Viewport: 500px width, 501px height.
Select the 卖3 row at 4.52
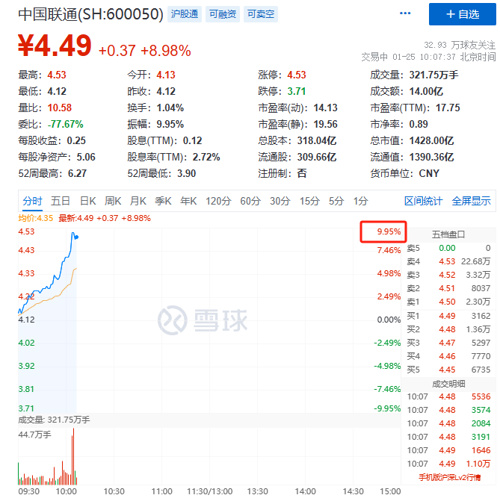[448, 275]
